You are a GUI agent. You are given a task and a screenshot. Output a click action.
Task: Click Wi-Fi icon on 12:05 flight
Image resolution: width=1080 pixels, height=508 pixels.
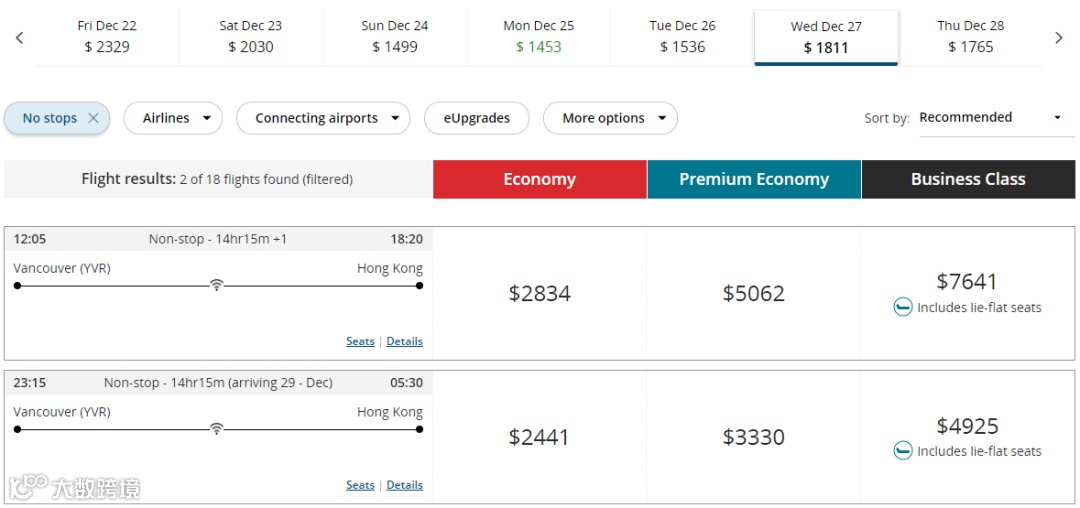click(216, 285)
